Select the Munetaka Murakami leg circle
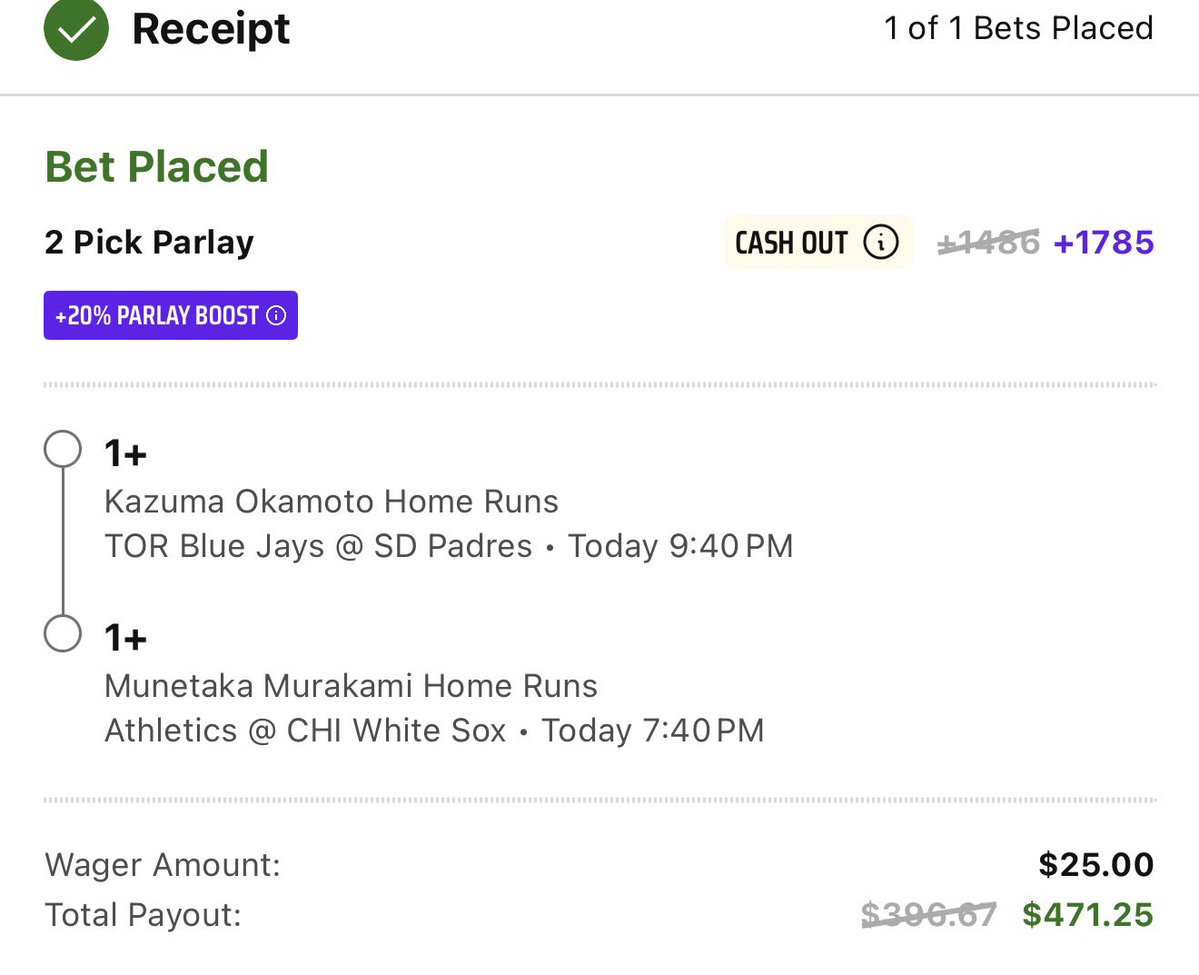 63,633
